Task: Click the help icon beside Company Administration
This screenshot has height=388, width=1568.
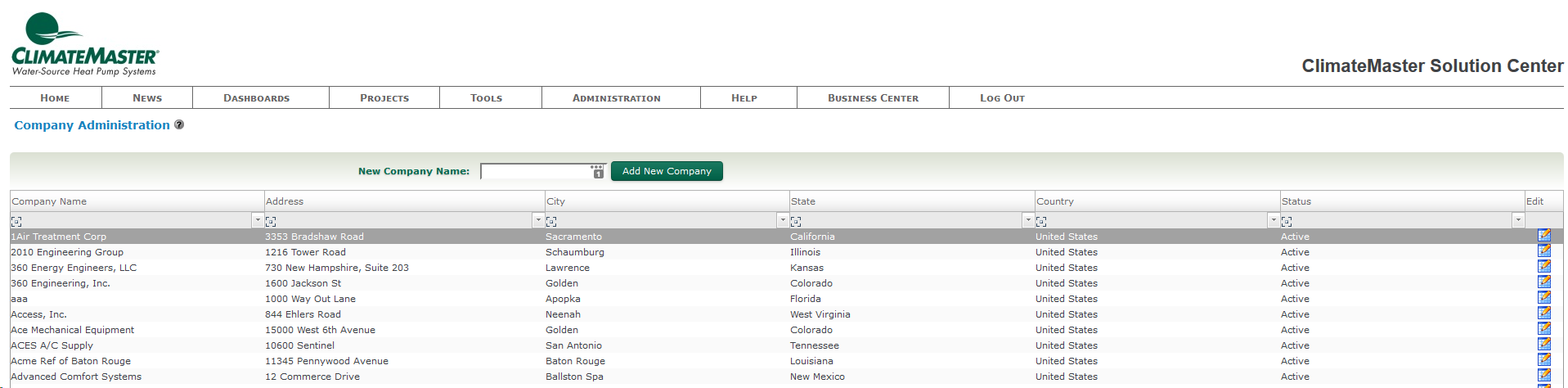Action: tap(179, 124)
